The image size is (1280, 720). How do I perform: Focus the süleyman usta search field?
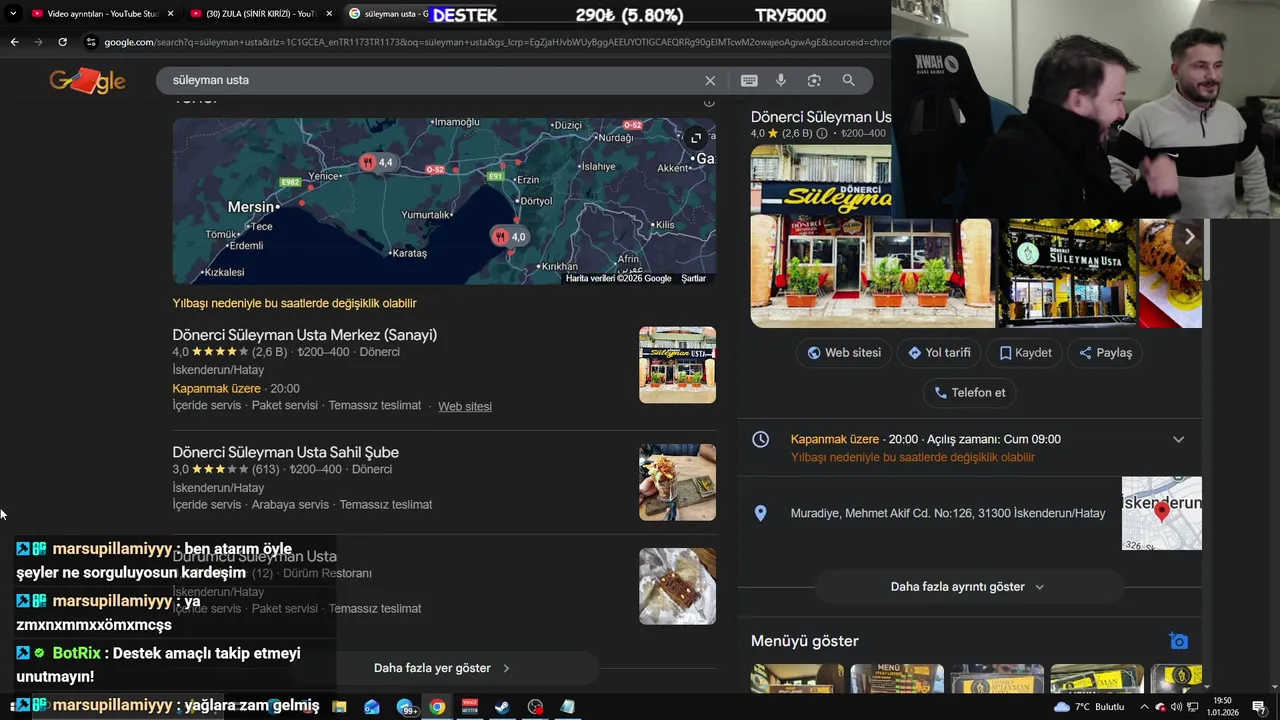click(430, 80)
